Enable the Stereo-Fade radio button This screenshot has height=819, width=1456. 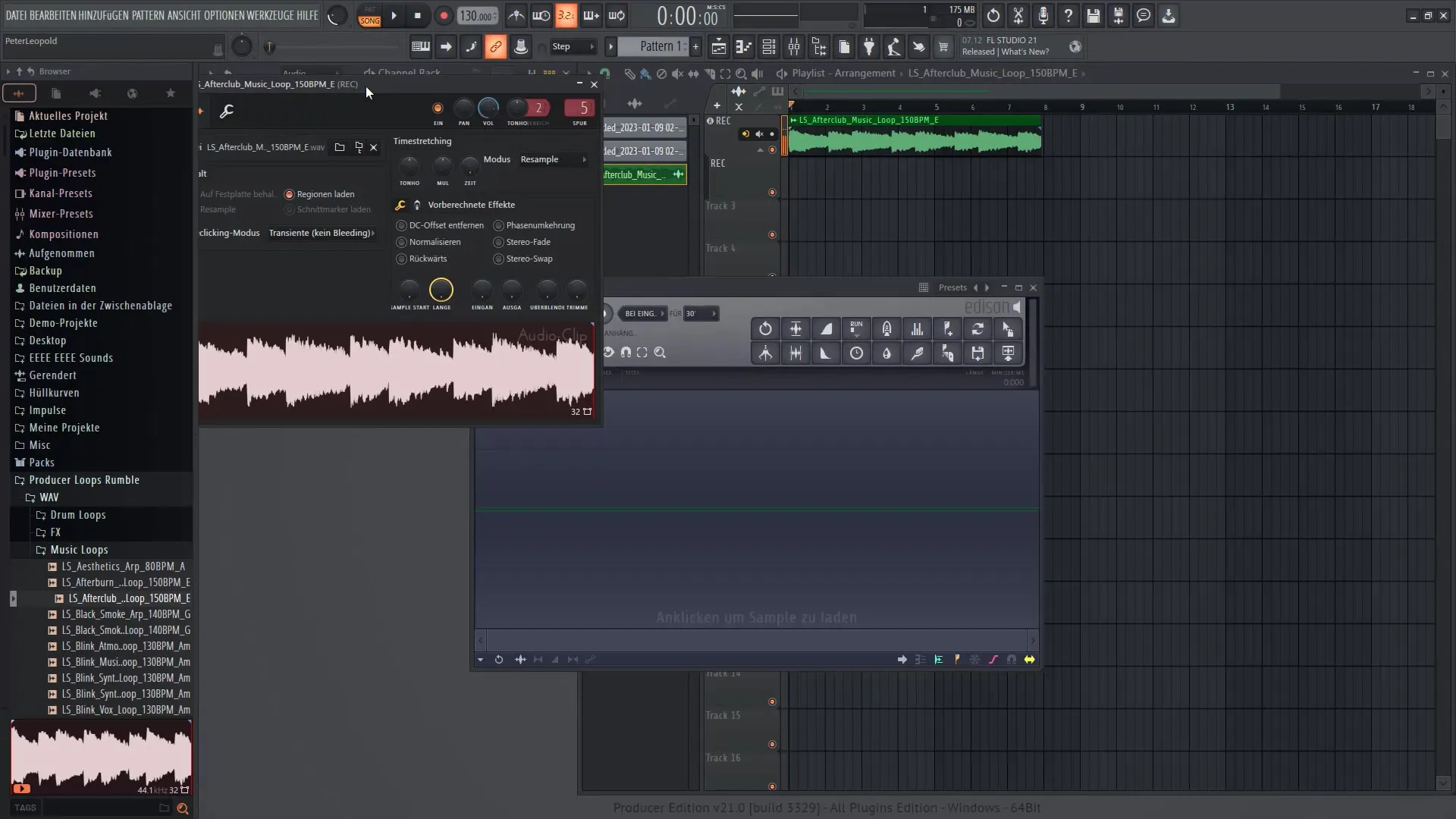(498, 241)
